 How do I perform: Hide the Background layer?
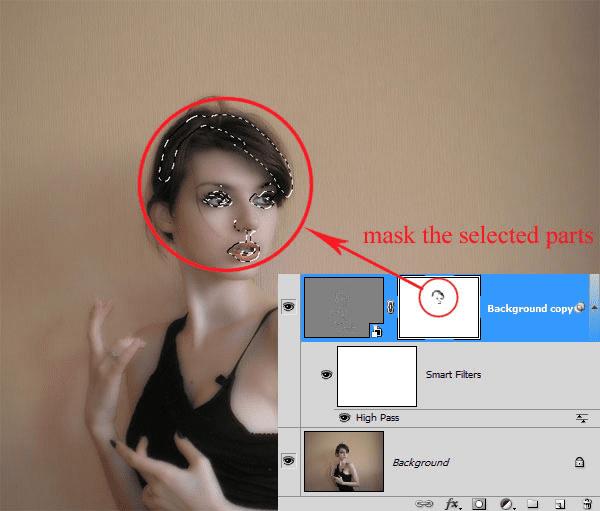click(x=289, y=460)
